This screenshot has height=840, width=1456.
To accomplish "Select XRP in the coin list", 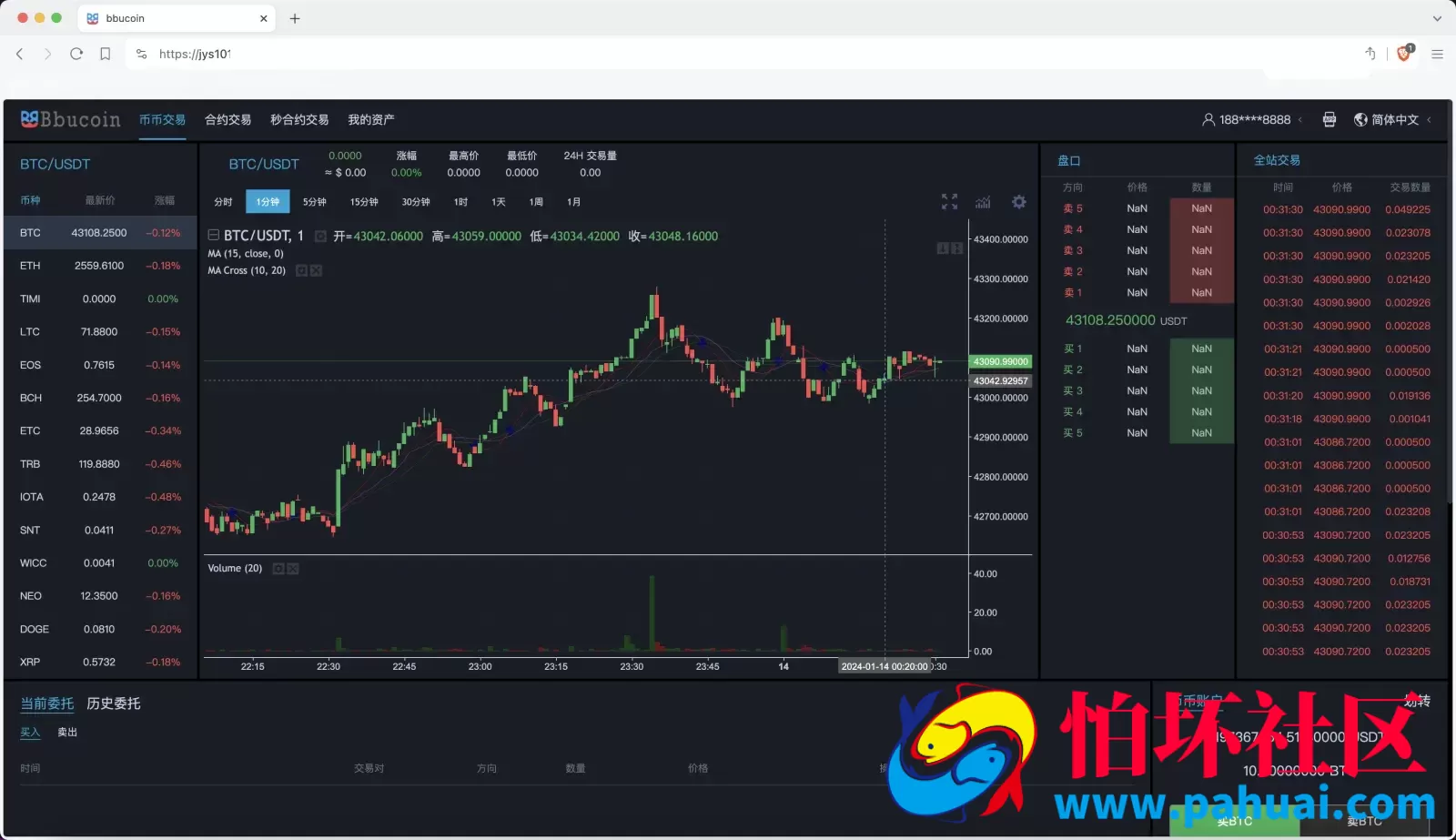I will tap(100, 662).
